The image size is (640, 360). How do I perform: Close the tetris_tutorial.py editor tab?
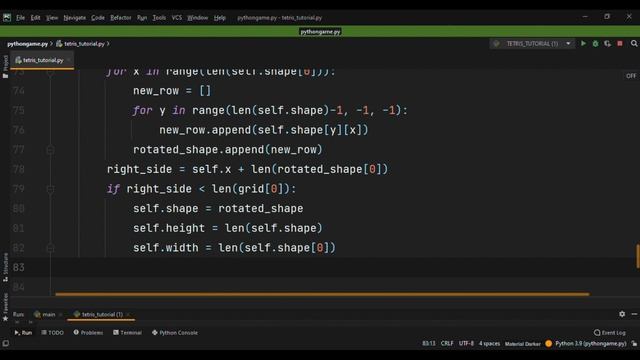coord(69,60)
